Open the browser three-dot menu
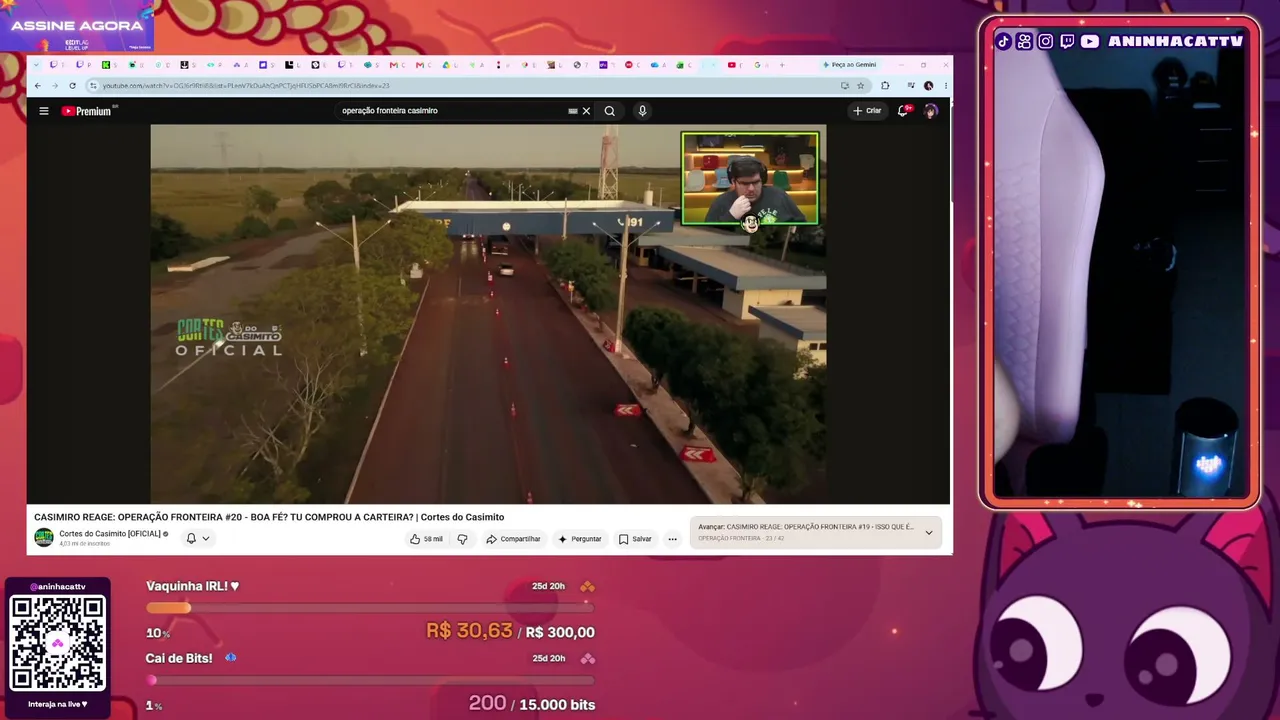Viewport: 1280px width, 720px height. 945,86
